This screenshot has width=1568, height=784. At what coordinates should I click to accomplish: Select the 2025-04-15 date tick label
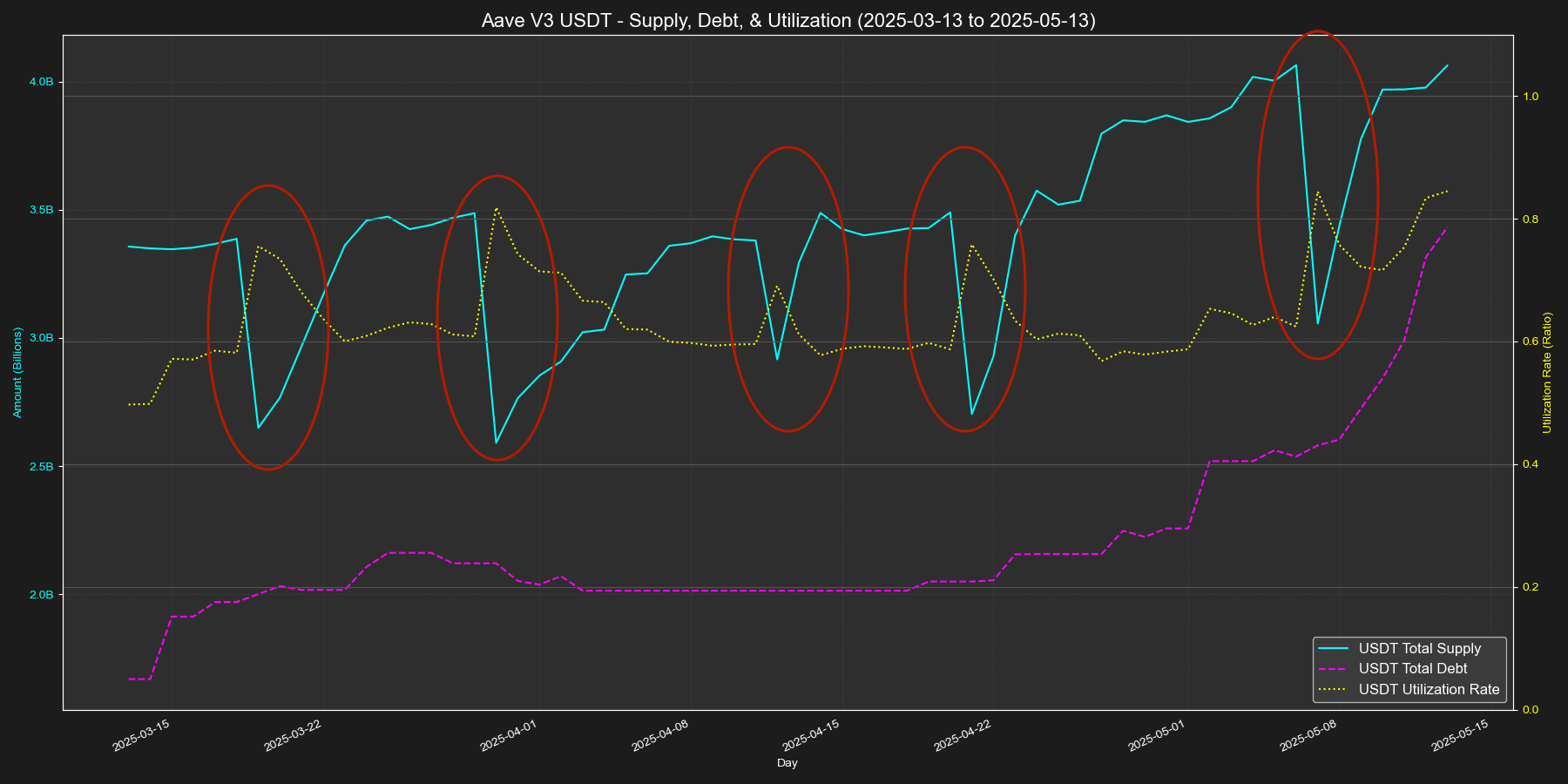(x=811, y=736)
